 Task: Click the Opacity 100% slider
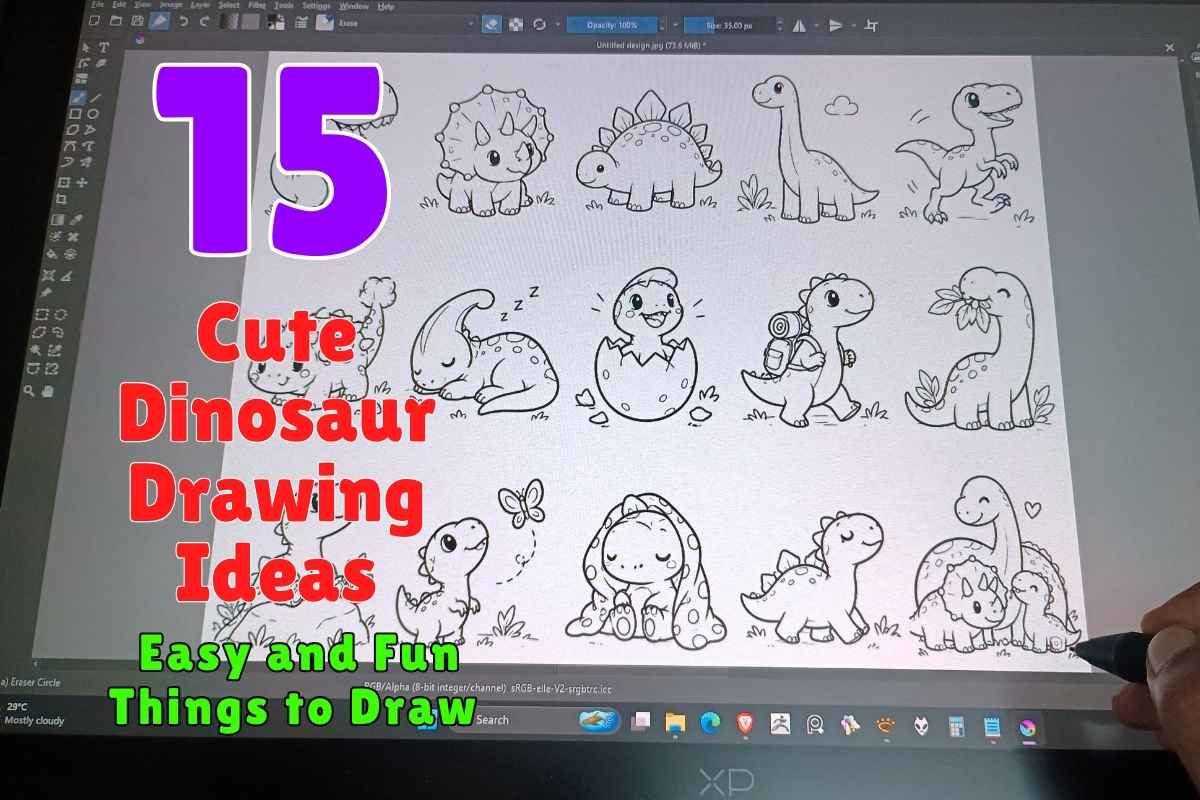pyautogui.click(x=612, y=25)
